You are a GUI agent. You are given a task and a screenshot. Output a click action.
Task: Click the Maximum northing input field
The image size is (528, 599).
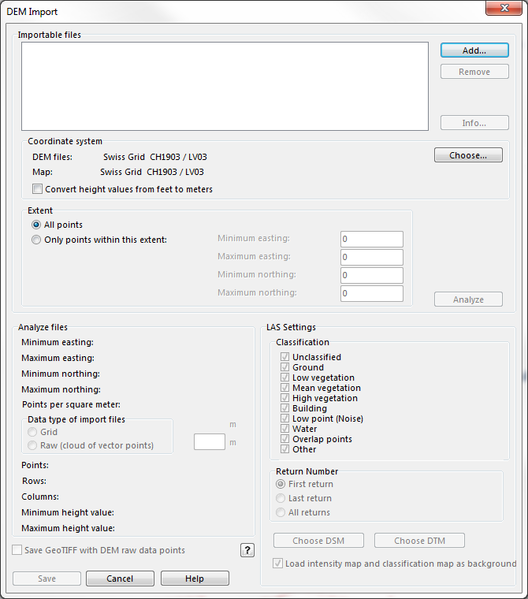(x=371, y=293)
